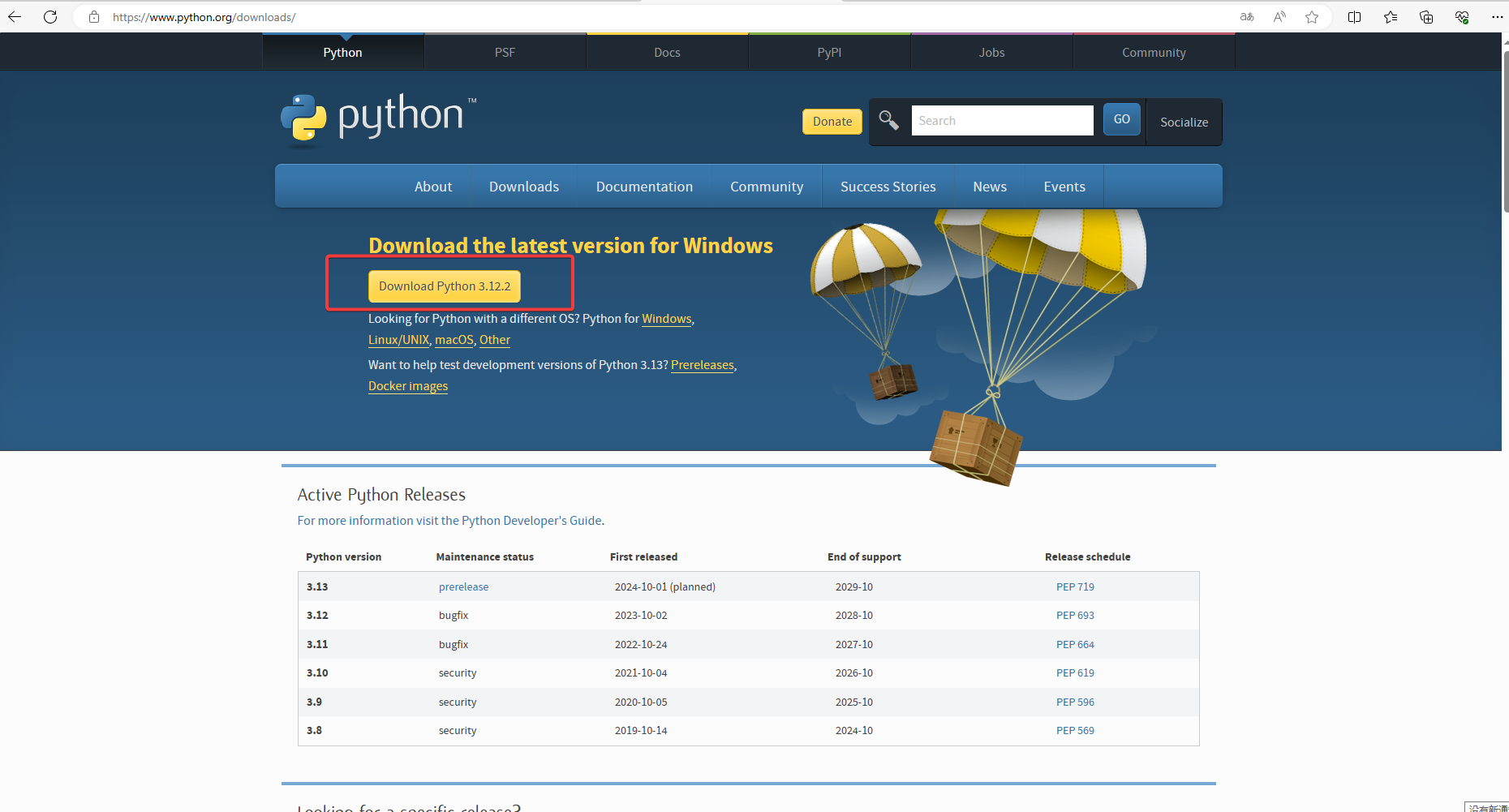This screenshot has height=812, width=1509.
Task: Click the GO search button
Action: [1122, 119]
